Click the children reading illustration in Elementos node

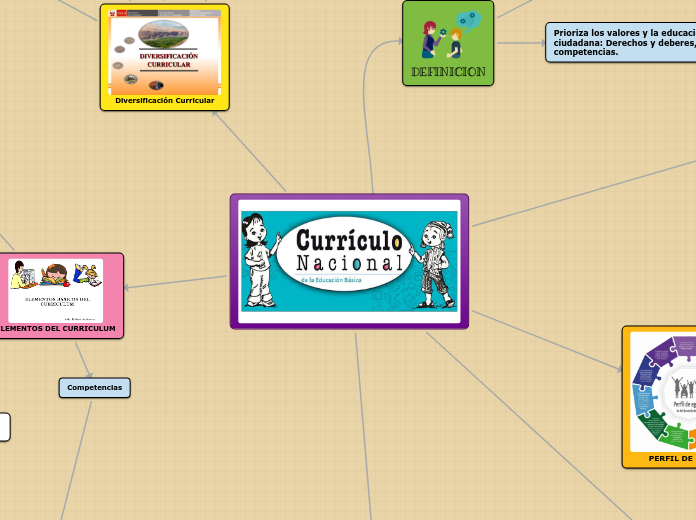(56, 275)
